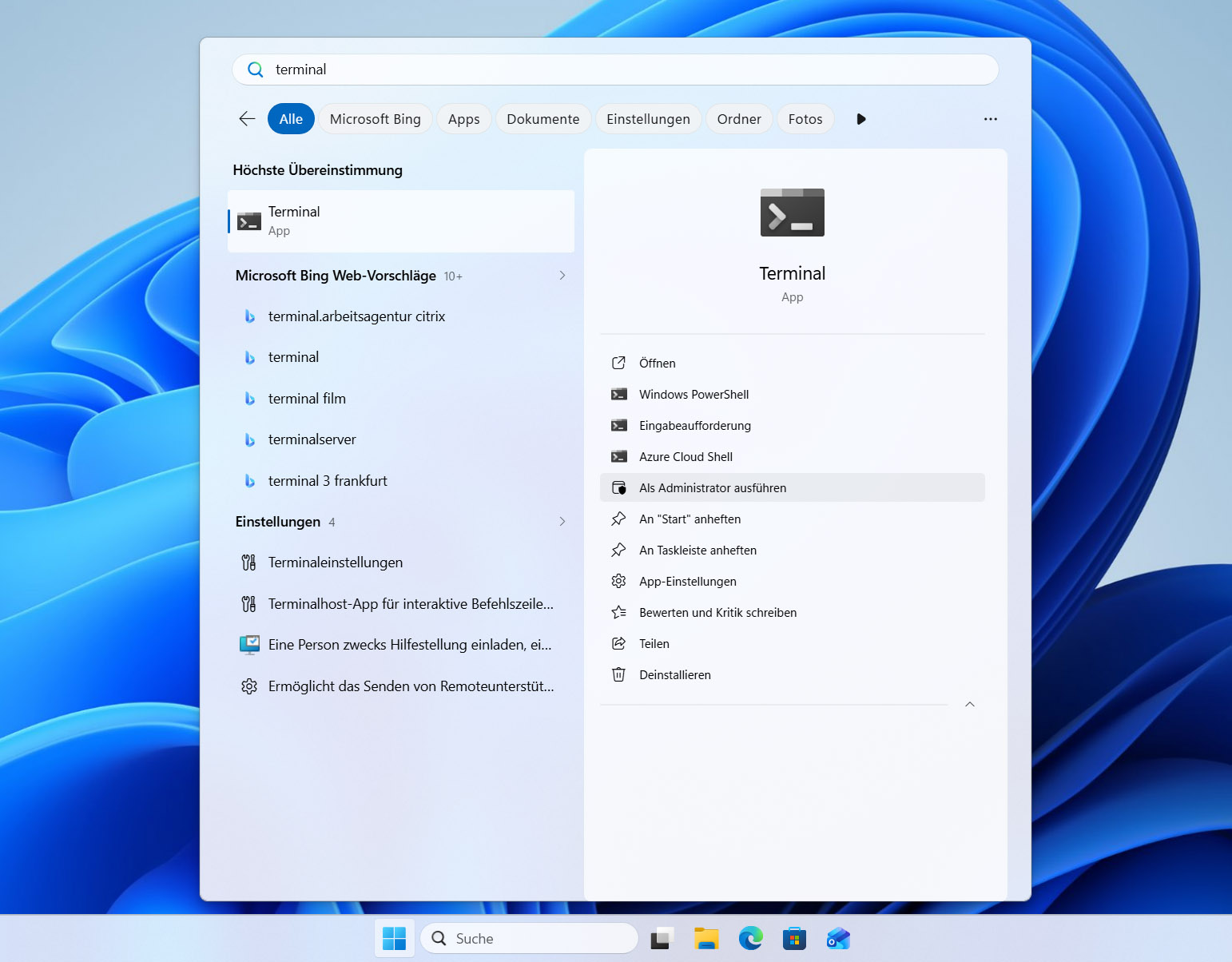Click the monitor icon beside Eine Person zwecks Hilfestellung

tap(249, 645)
